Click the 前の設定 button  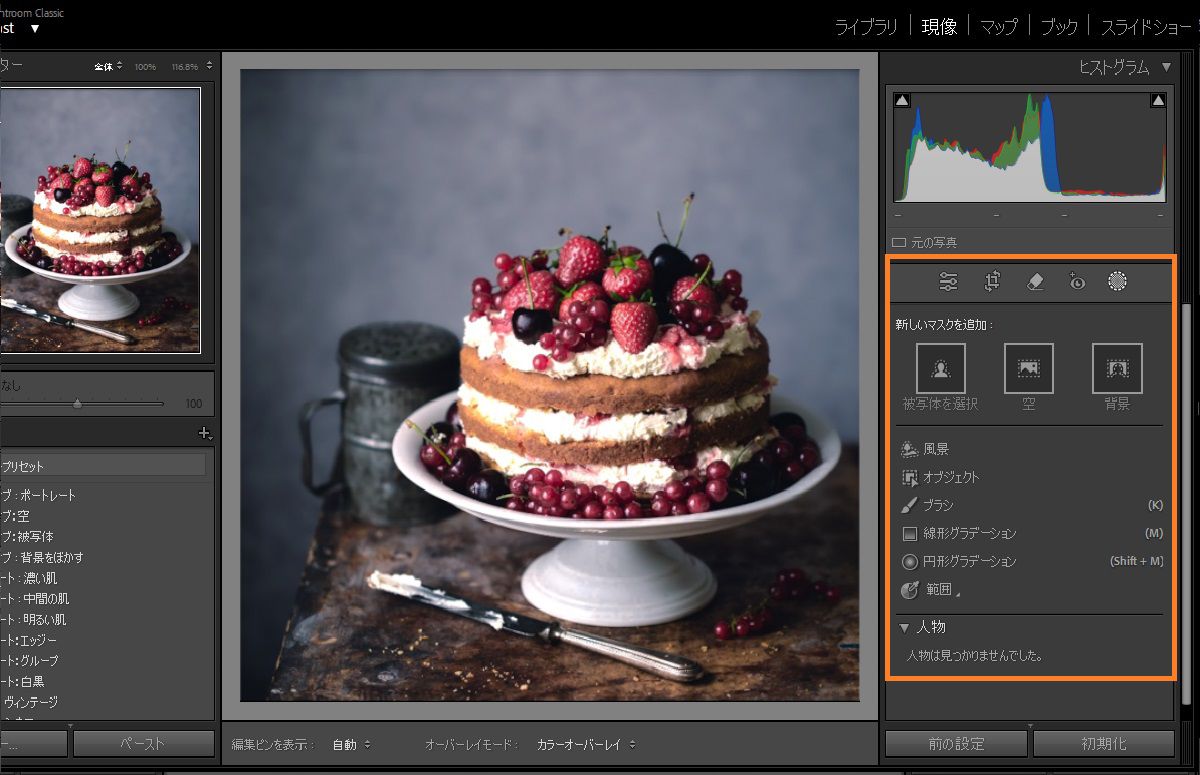956,744
